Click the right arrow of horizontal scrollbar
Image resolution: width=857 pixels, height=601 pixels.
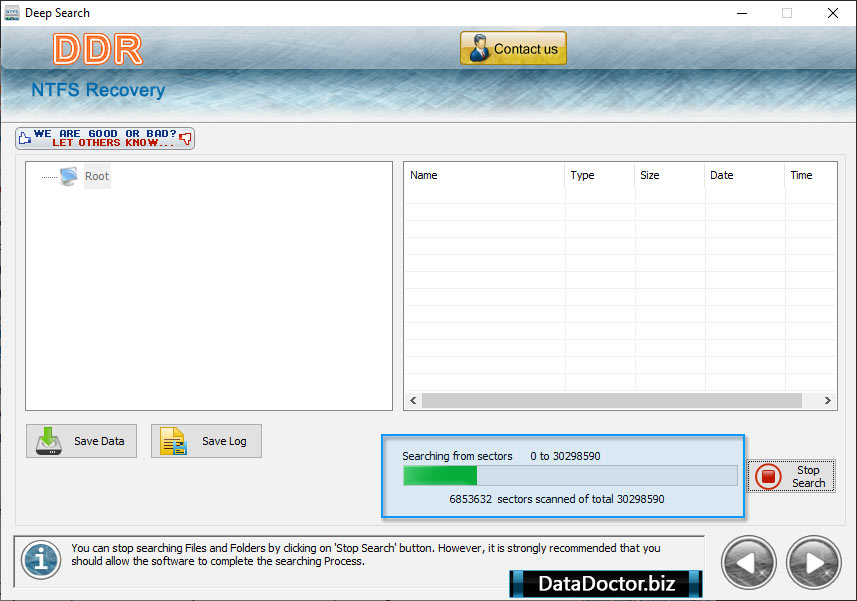point(827,400)
